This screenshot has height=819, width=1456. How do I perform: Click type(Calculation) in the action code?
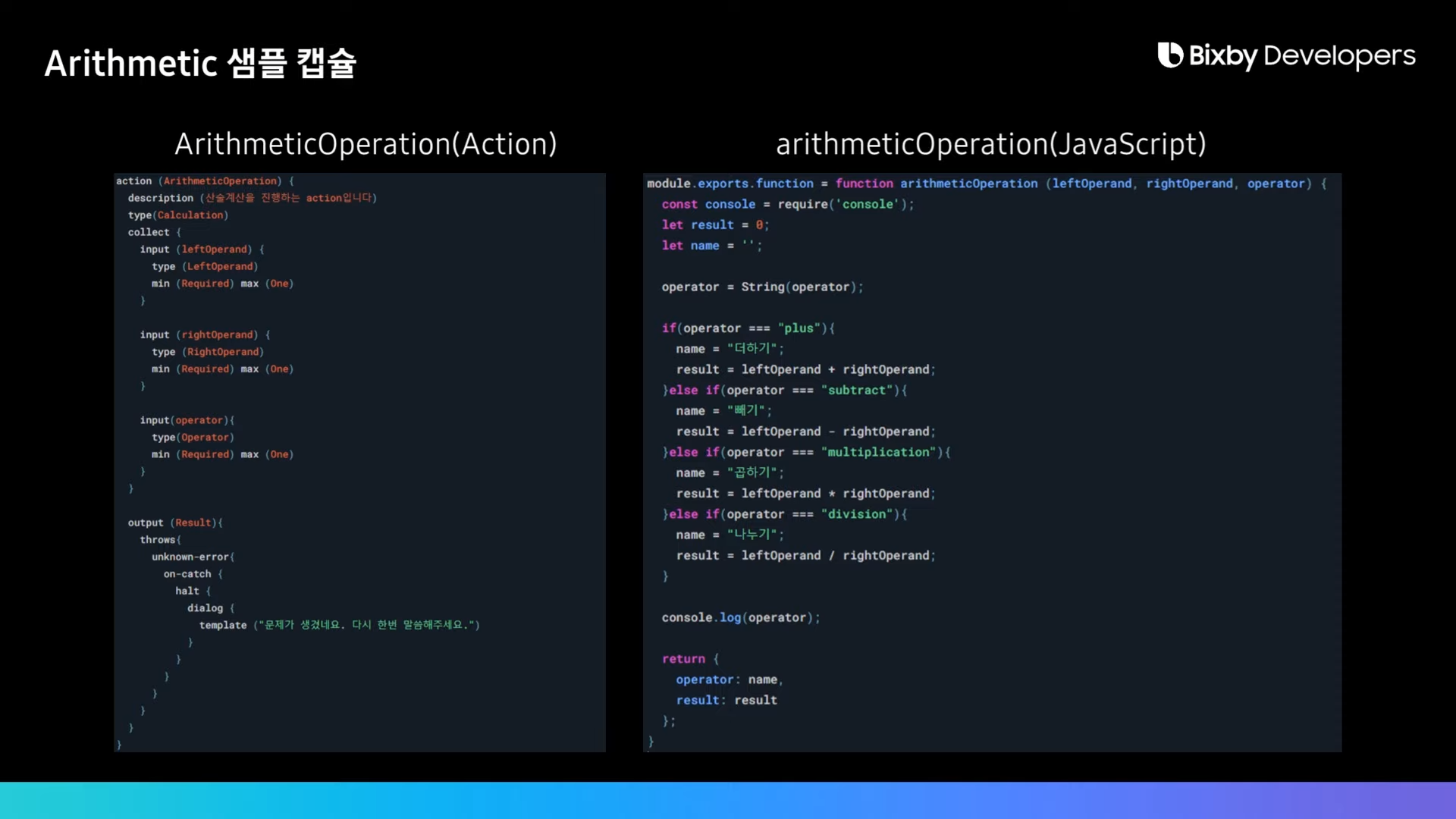177,215
